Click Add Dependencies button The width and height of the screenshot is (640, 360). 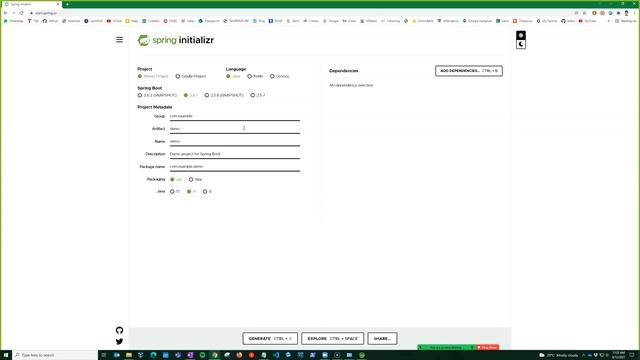pos(469,71)
